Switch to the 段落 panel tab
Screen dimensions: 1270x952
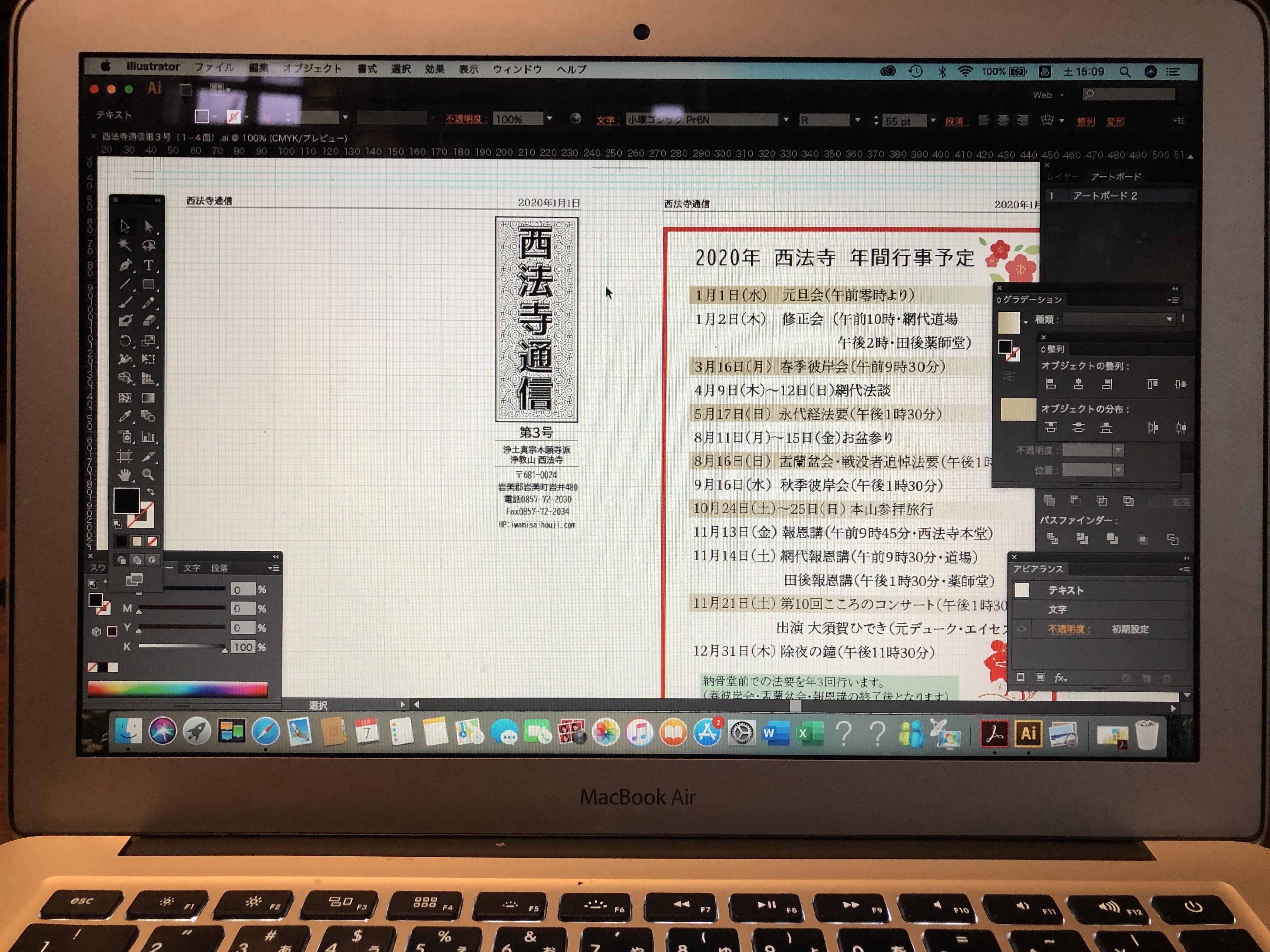pos(219,568)
